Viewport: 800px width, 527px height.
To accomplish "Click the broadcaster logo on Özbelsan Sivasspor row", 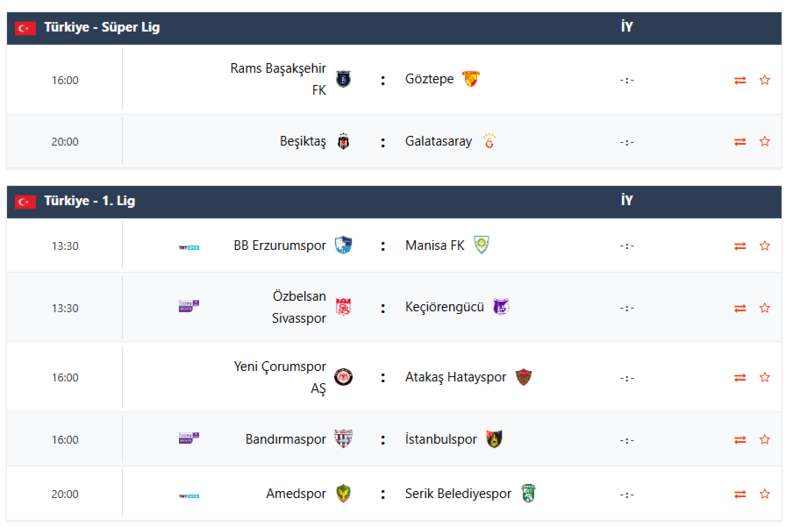I will click(188, 306).
